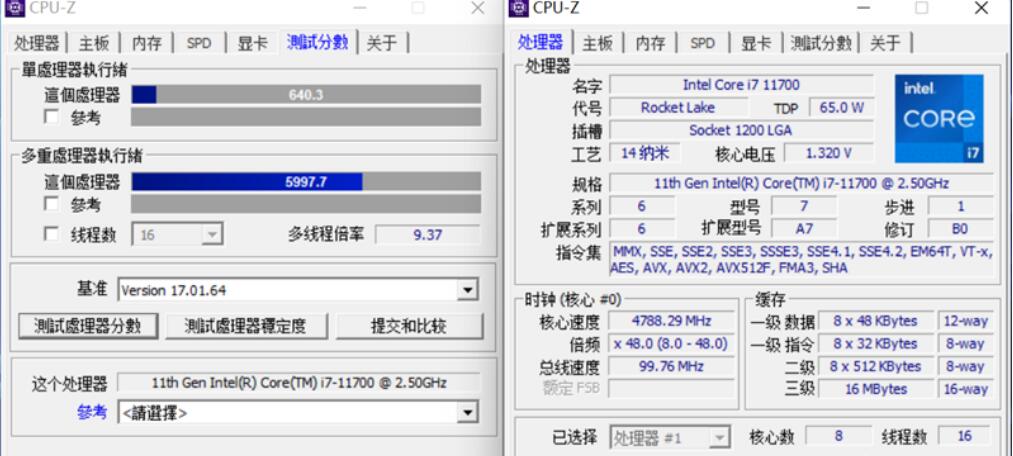Click single-thread score bar showing 640.3

306,95
